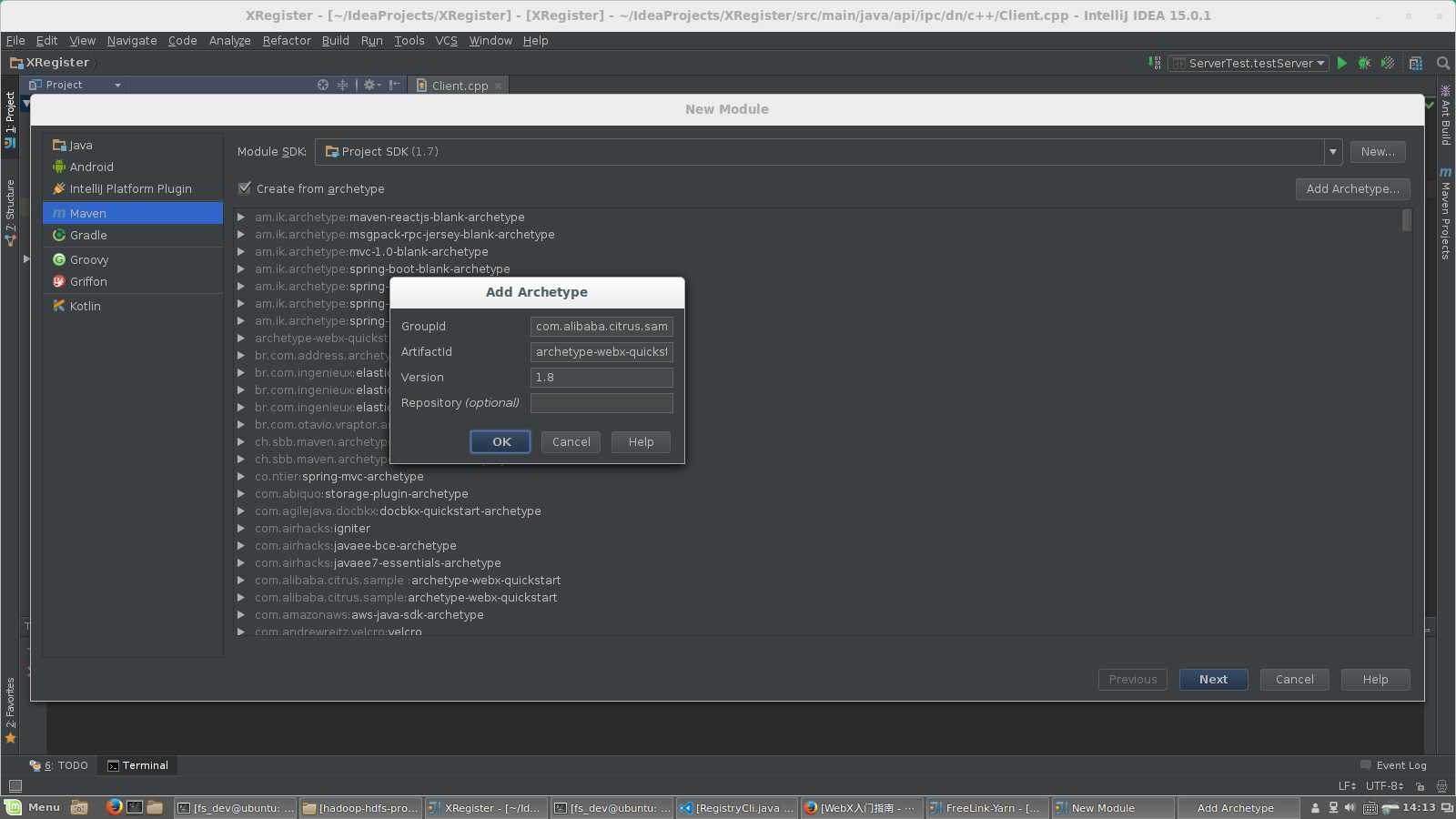This screenshot has height=819, width=1456.
Task: Select com.agilejava.docbkx:docbkx-quickstart-archetype row
Action: (398, 511)
